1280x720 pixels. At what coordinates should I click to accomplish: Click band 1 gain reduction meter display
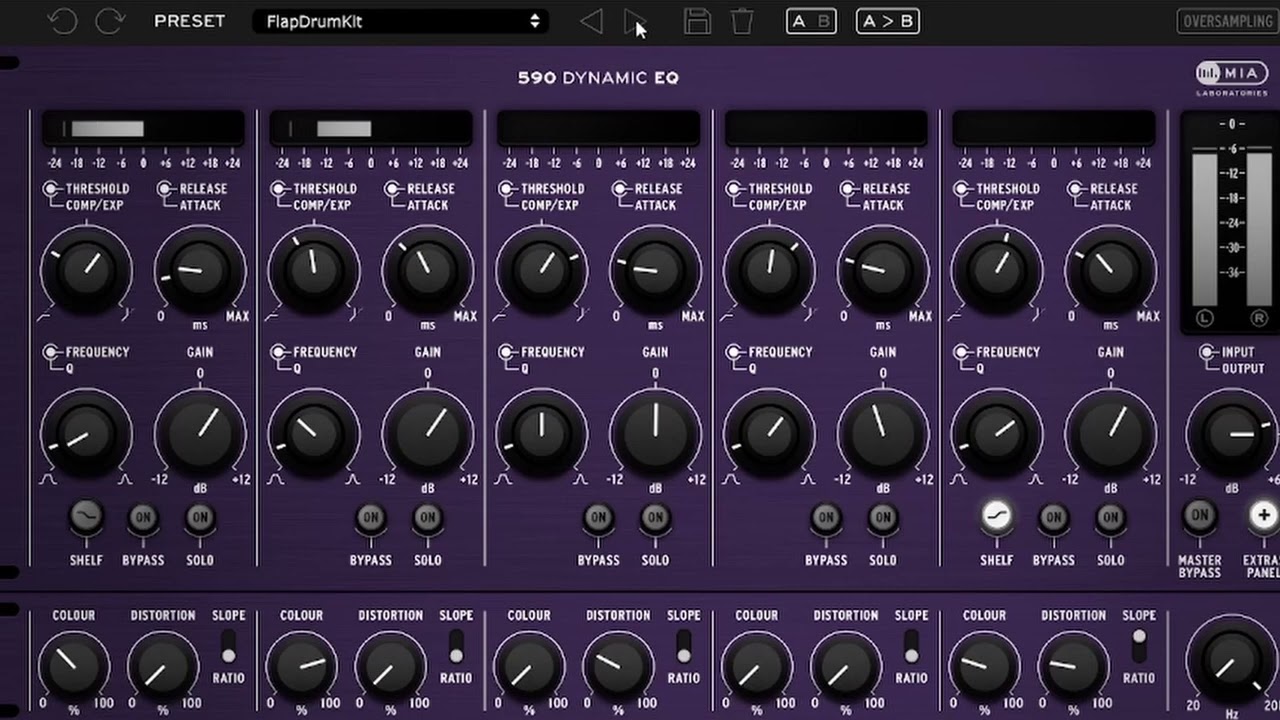pyautogui.click(x=143, y=128)
